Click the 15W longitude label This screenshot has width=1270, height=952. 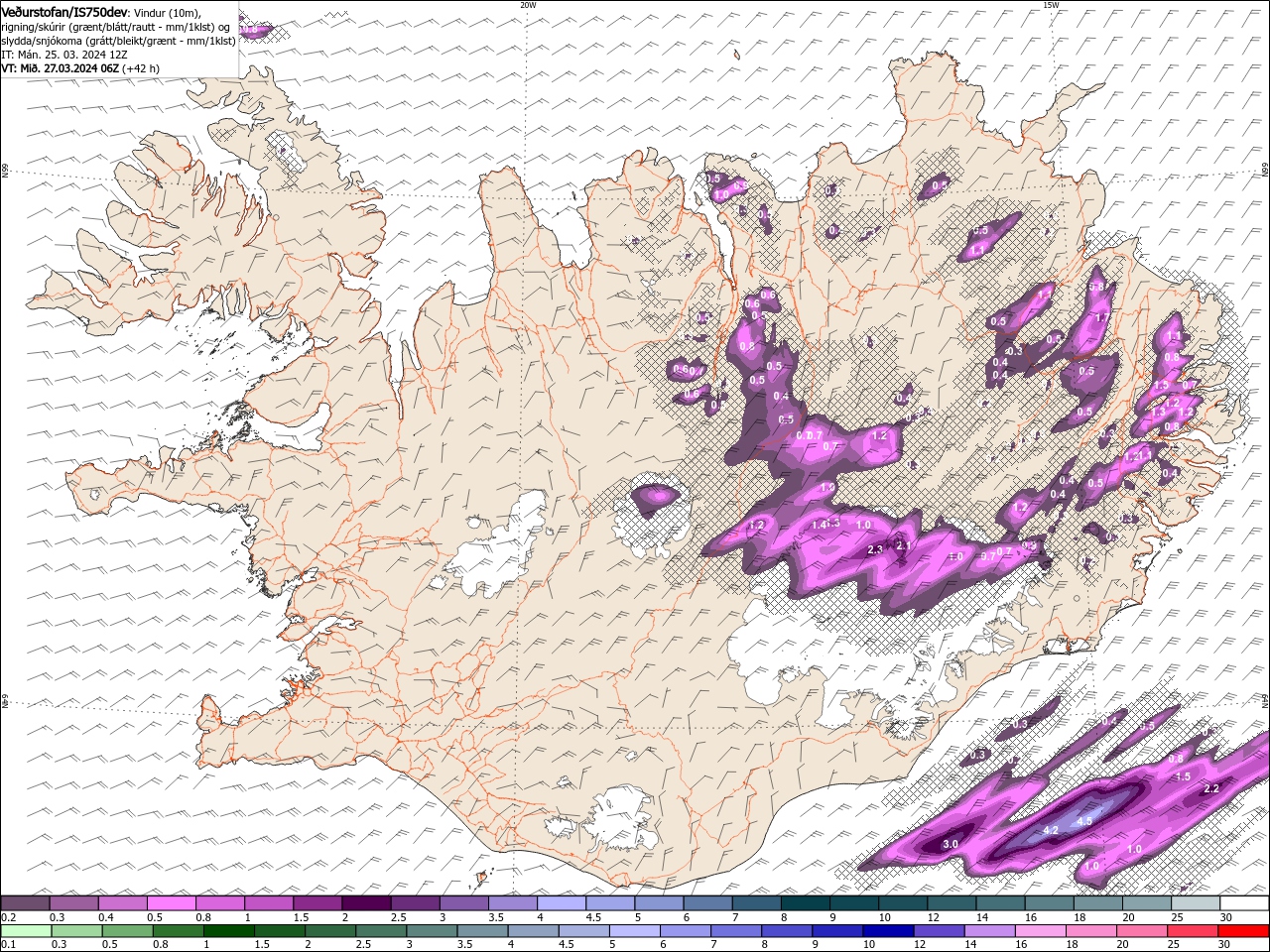(x=1051, y=5)
